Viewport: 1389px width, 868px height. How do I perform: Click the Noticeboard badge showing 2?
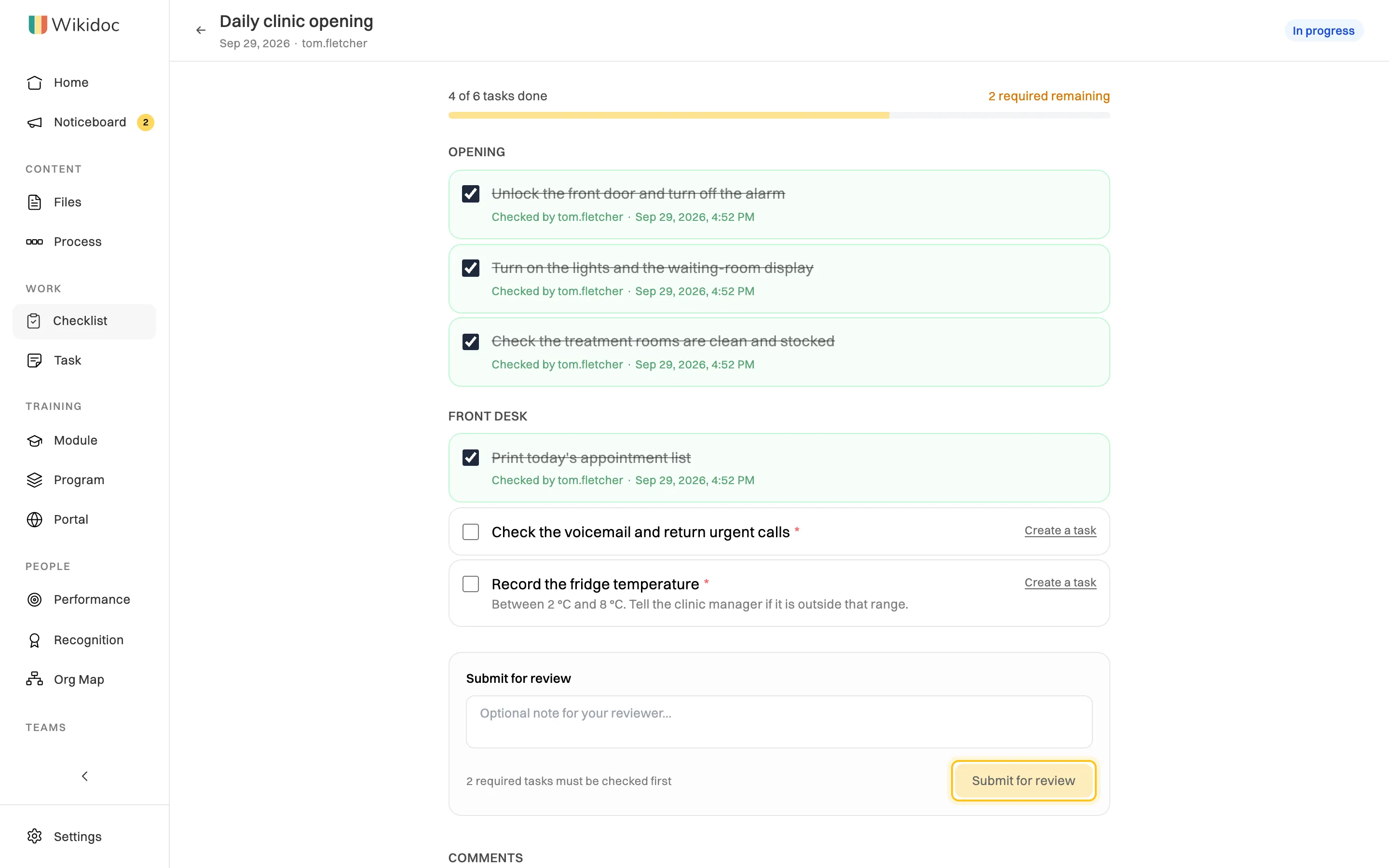(145, 122)
